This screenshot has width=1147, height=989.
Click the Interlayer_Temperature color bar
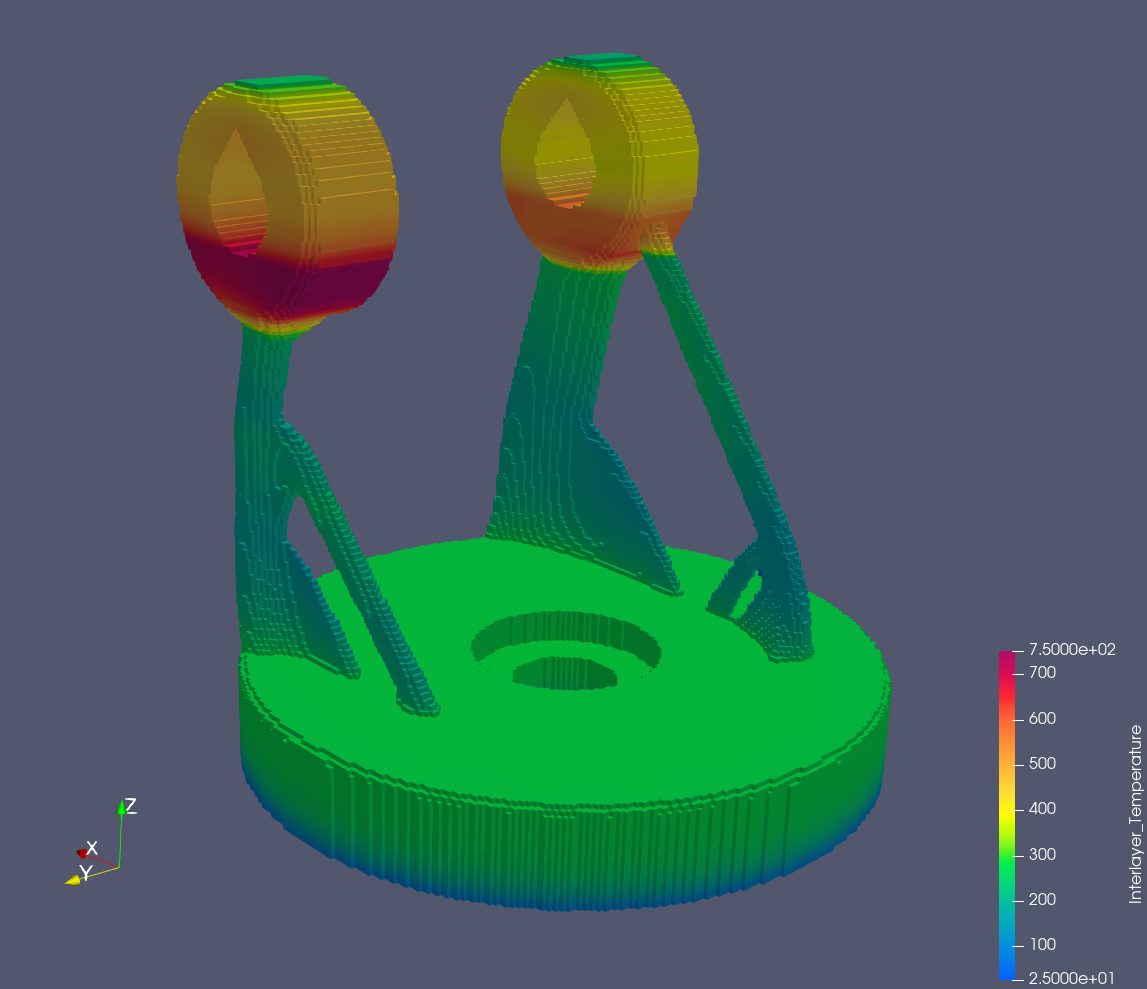point(1007,815)
